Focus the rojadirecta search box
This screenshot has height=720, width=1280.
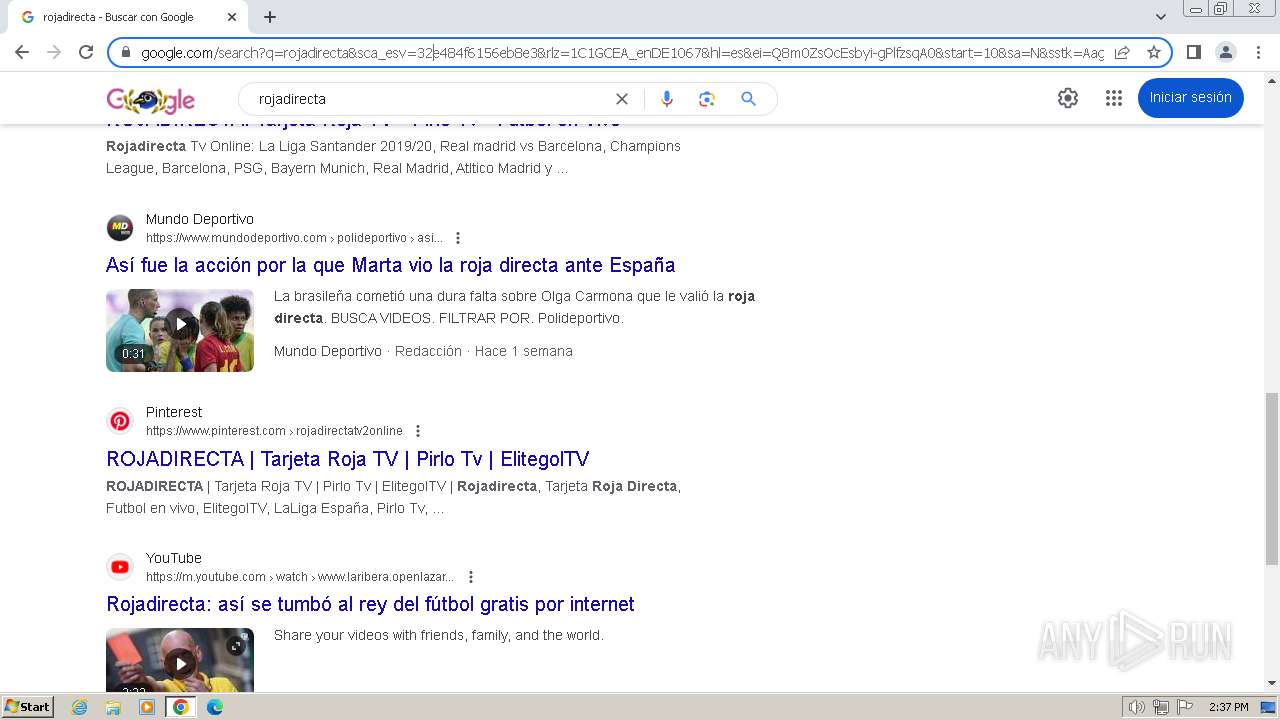point(430,99)
